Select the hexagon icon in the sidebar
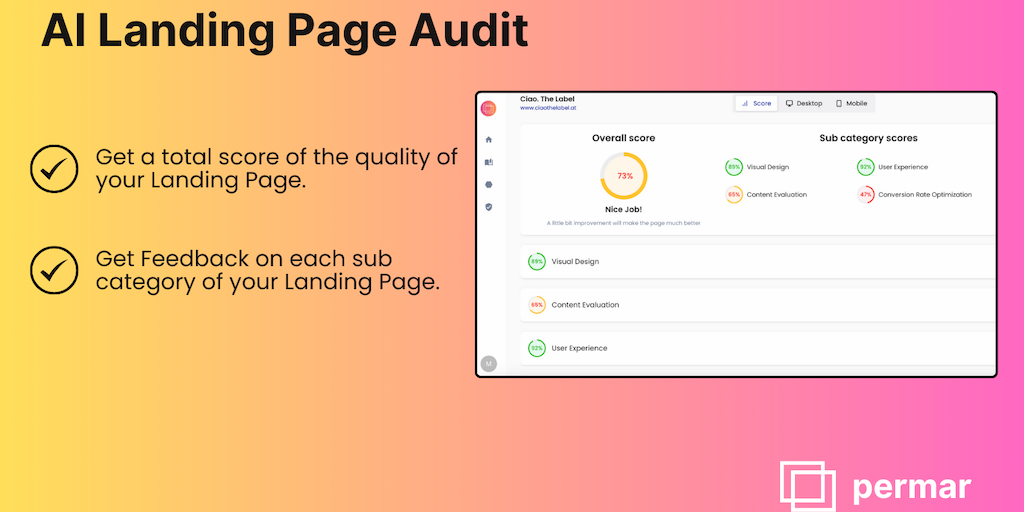Screen dimensions: 1024x512 (488, 185)
